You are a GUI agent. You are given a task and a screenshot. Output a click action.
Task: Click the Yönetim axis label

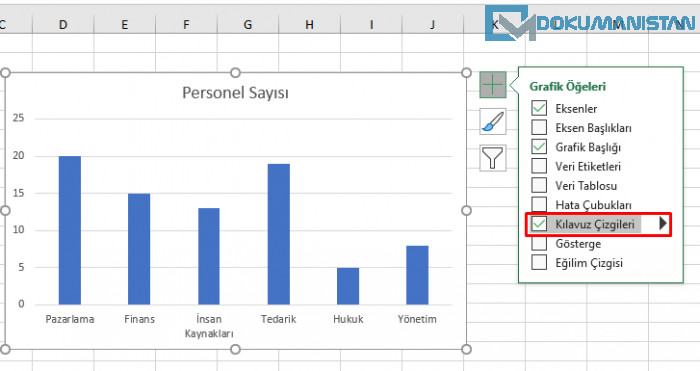[417, 319]
